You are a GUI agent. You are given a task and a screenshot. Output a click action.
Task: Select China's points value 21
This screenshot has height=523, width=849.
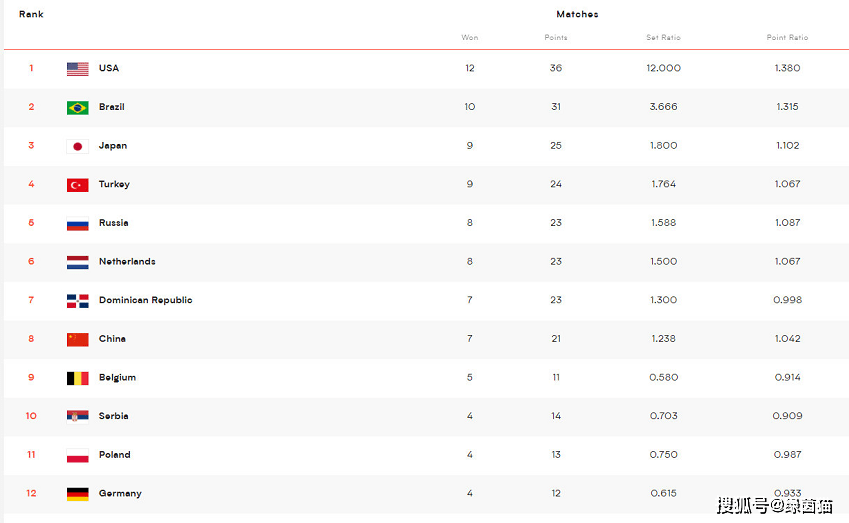tap(556, 338)
